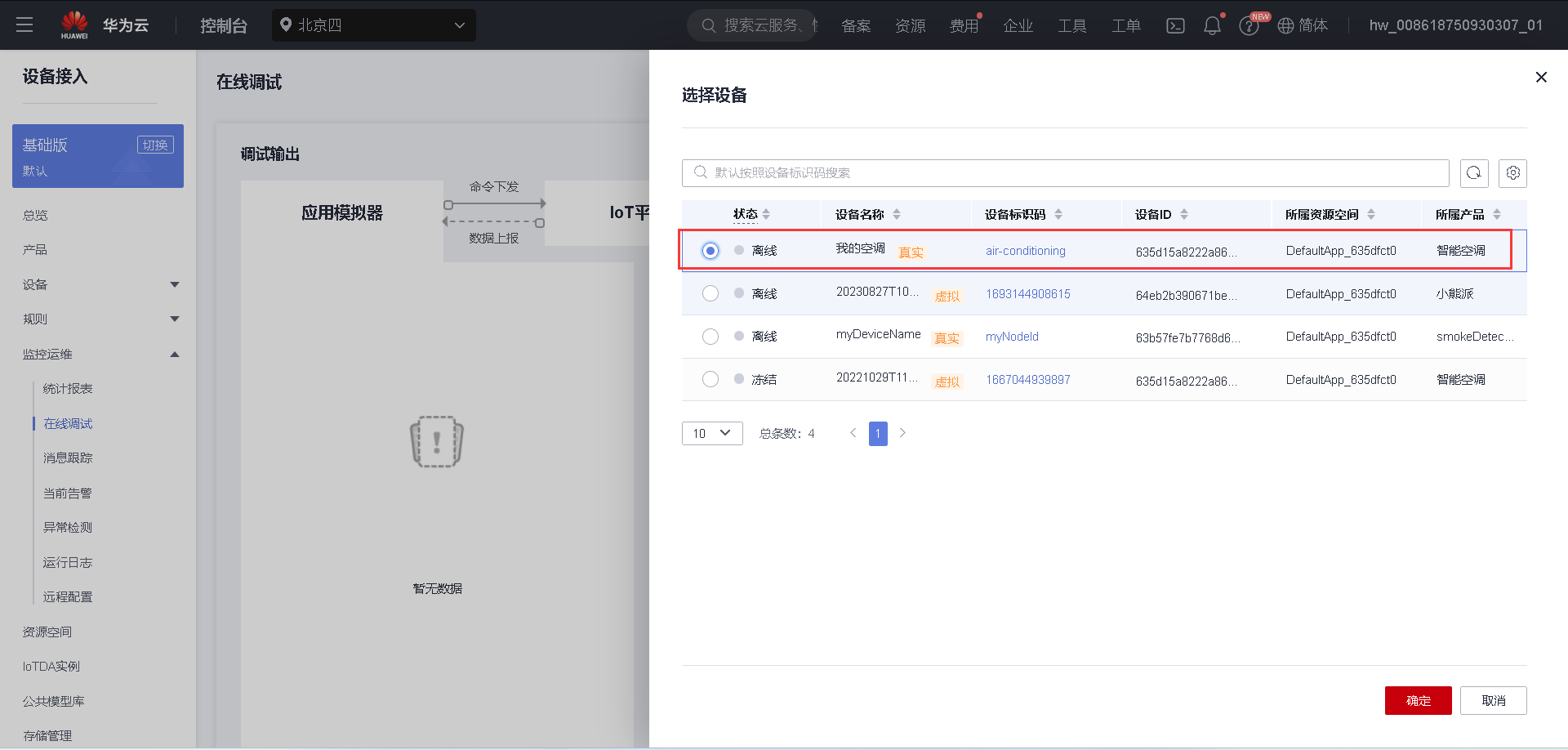This screenshot has width=1568, height=750.
Task: Open the 费用 menu in top bar
Action: pos(964,25)
